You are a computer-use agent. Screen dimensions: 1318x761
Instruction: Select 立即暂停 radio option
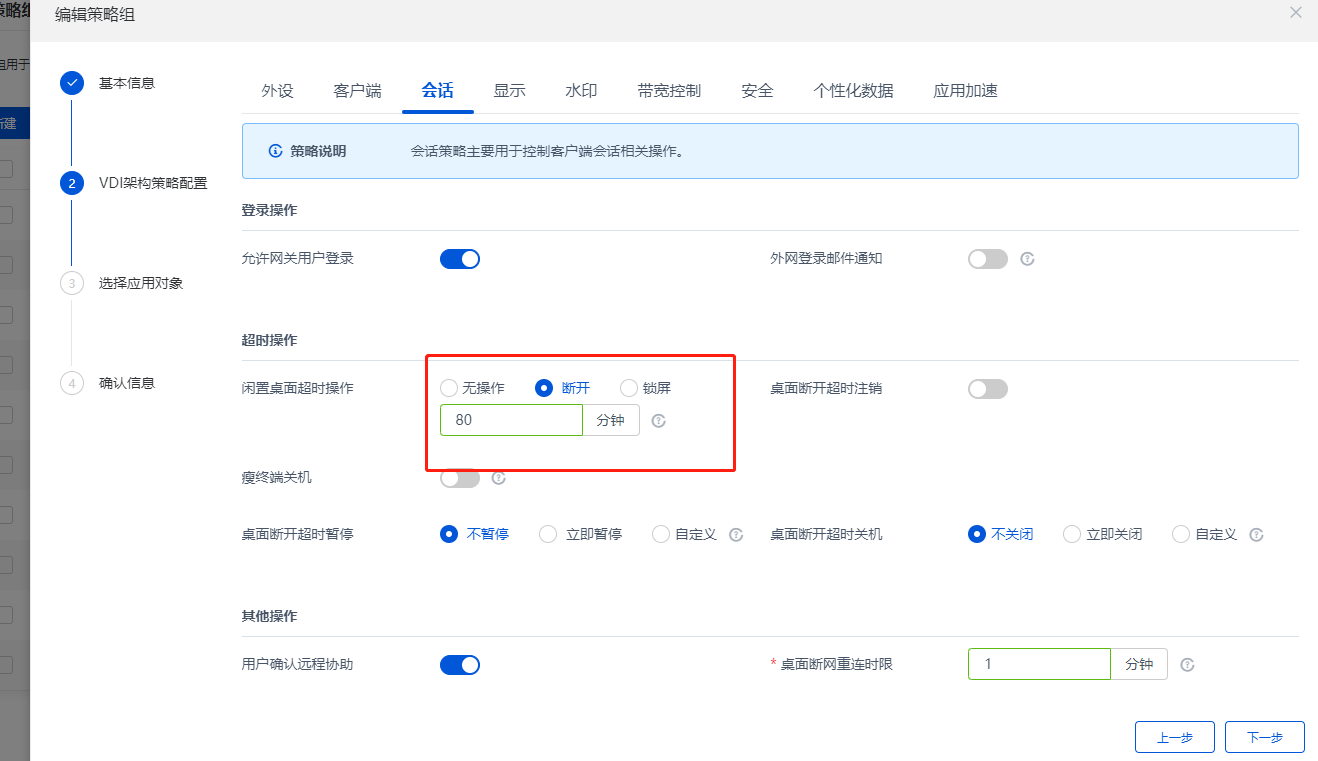click(x=548, y=534)
